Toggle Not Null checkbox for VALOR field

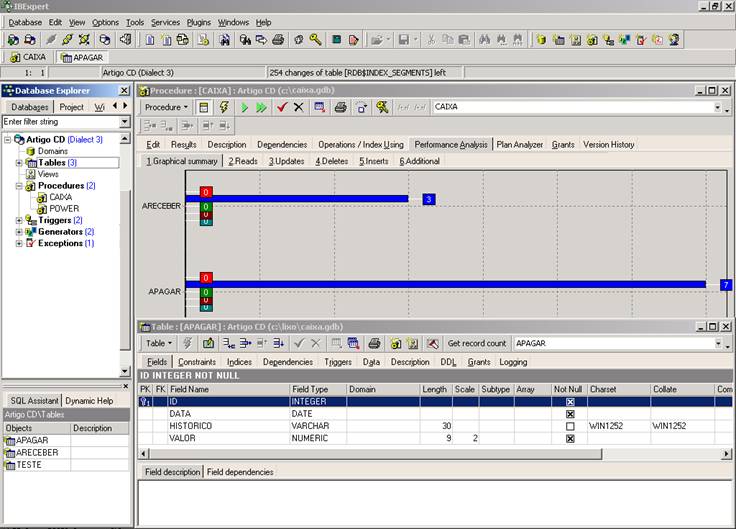(x=570, y=438)
